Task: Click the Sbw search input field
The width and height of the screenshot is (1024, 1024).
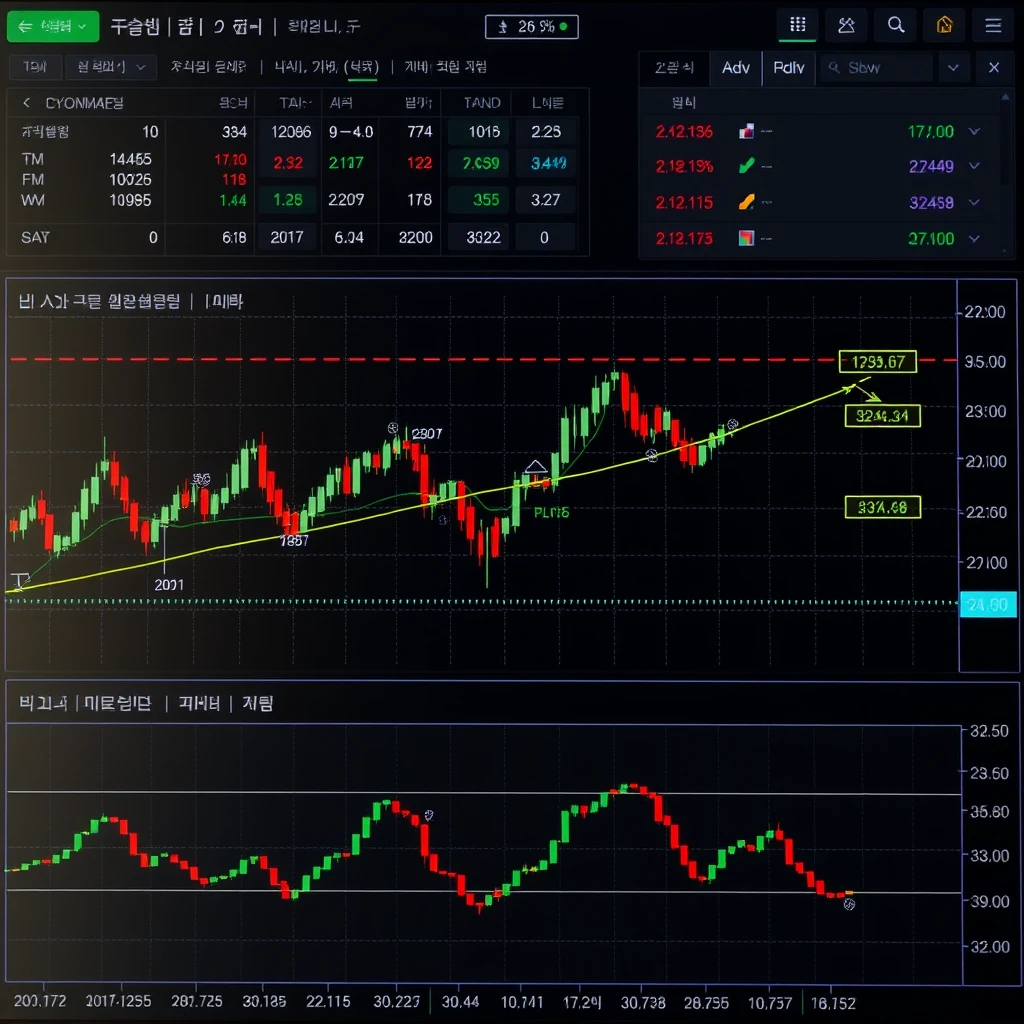Action: 877,68
